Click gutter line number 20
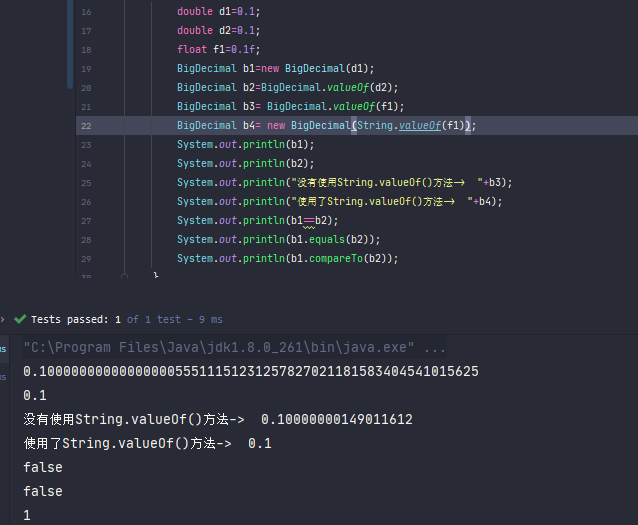638x525 pixels. click(86, 88)
